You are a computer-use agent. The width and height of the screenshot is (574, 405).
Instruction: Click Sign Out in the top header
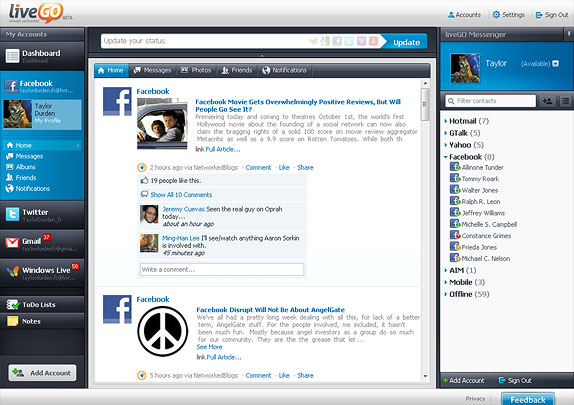click(x=552, y=15)
